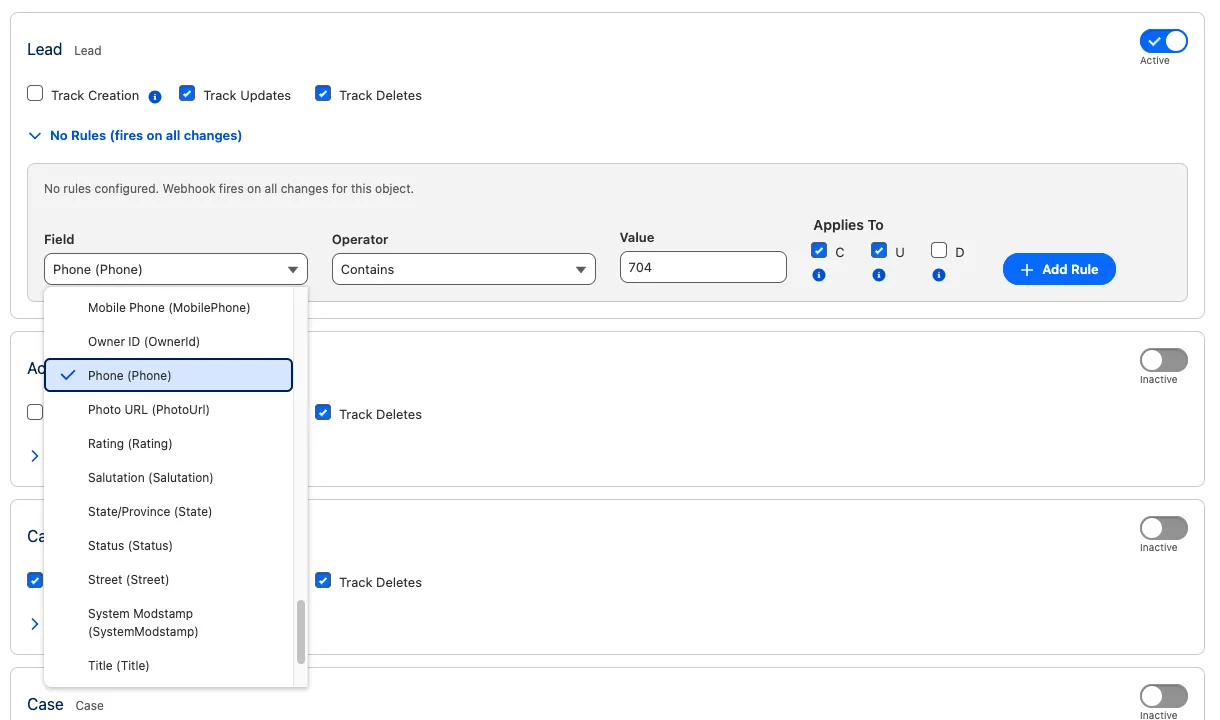Select Salutation (Salutation) option
This screenshot has height=720, width=1220.
click(x=169, y=478)
